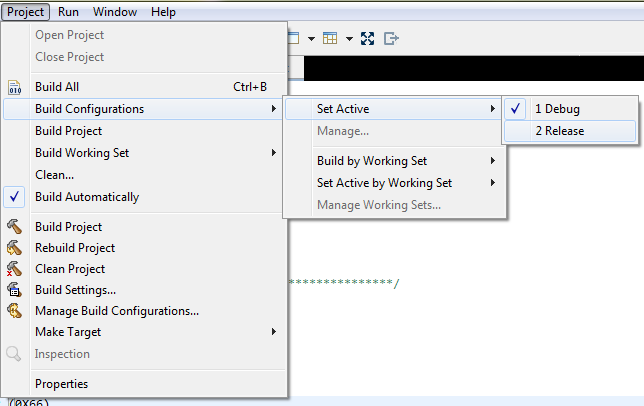Open the Run menu
Image resolution: width=644 pixels, height=406 pixels.
[68, 12]
